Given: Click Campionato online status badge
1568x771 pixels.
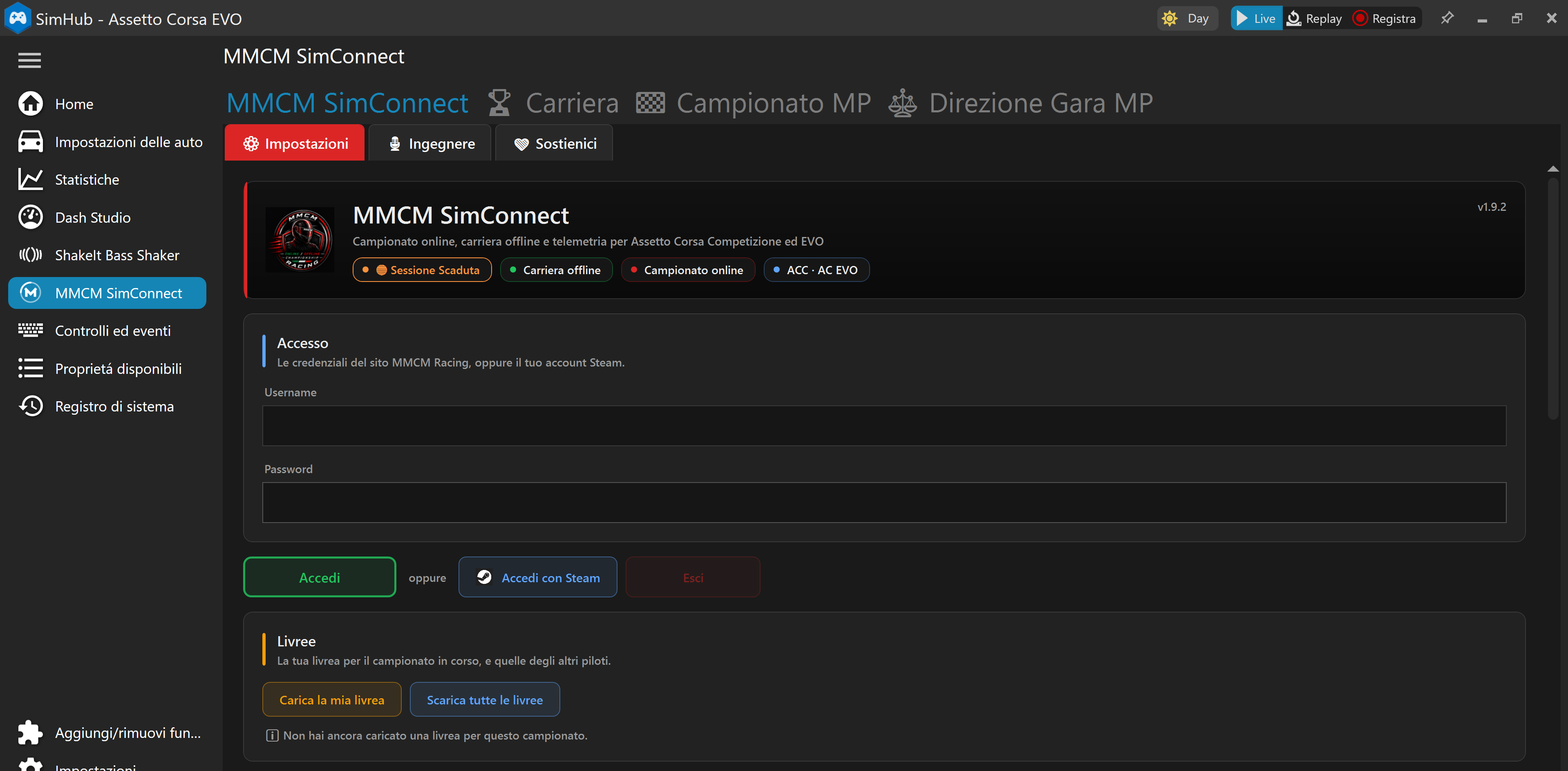Looking at the screenshot, I should [689, 270].
